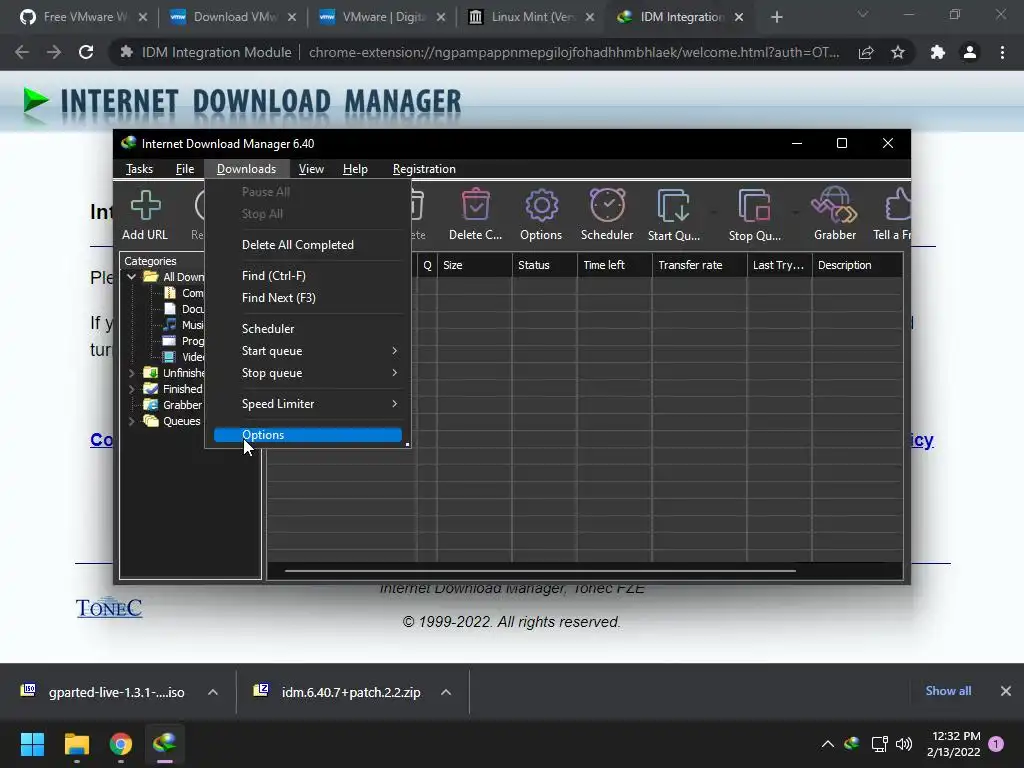Sort by the Time left column header

click(614, 265)
